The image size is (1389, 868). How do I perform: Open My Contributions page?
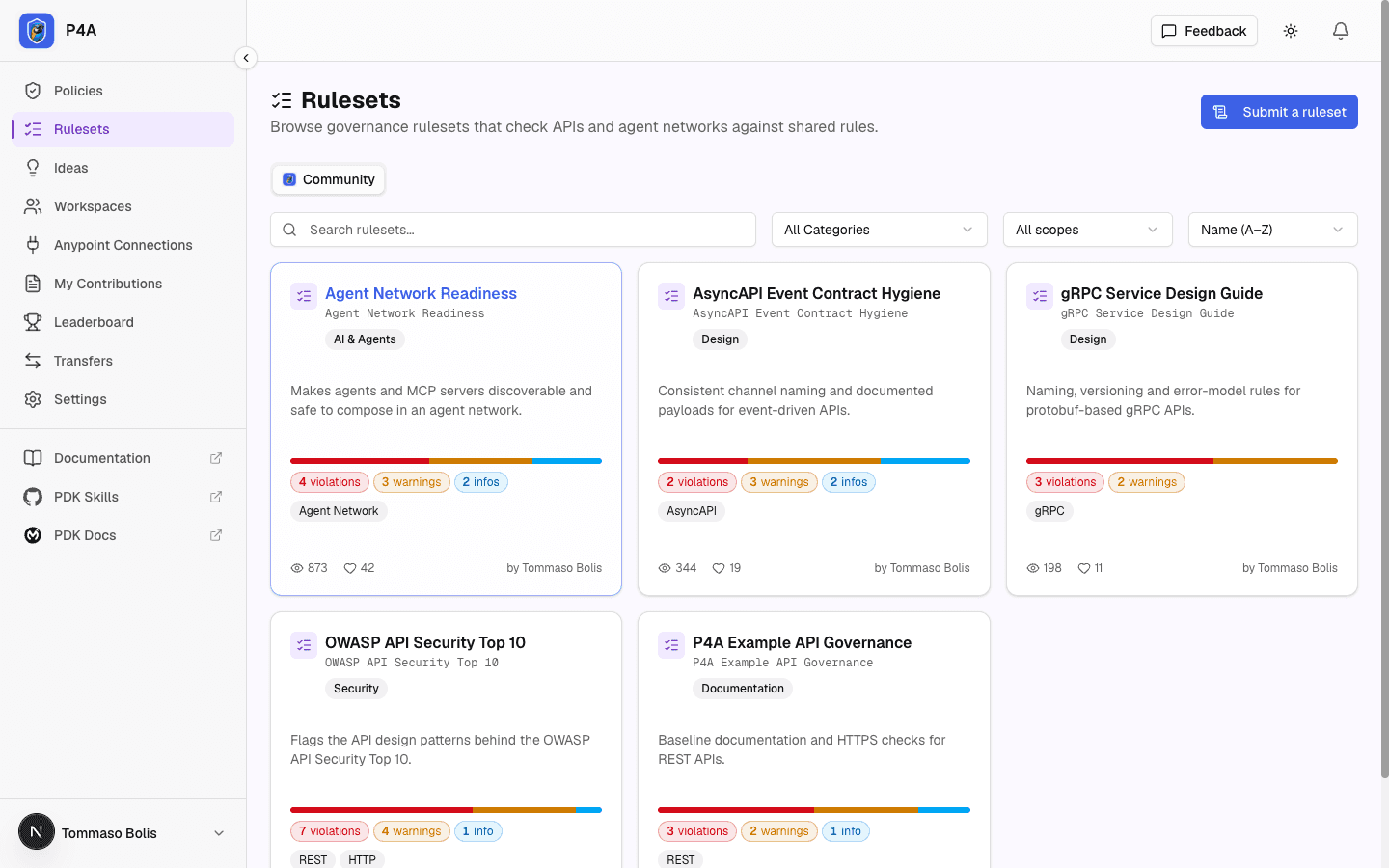123,284
